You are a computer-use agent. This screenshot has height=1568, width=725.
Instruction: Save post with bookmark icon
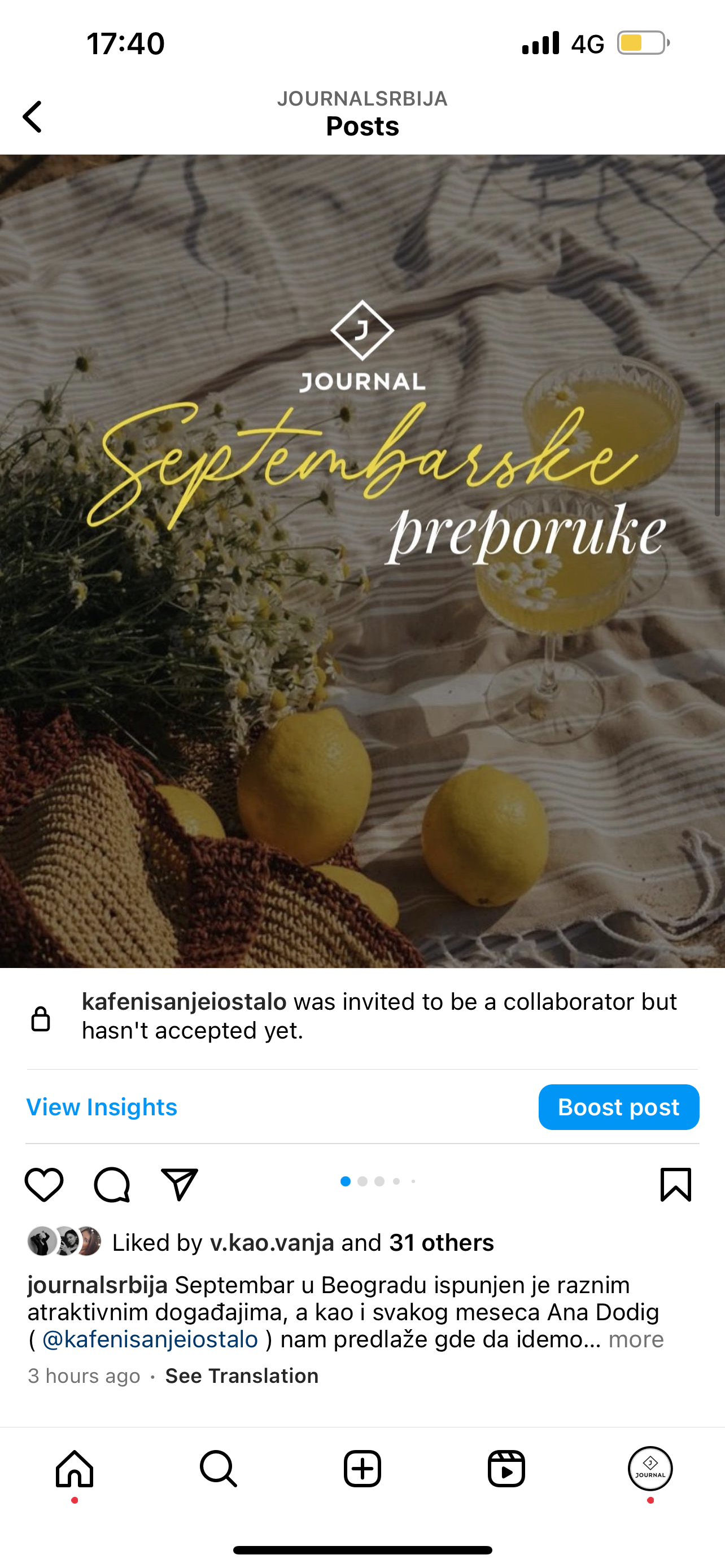[x=676, y=1185]
